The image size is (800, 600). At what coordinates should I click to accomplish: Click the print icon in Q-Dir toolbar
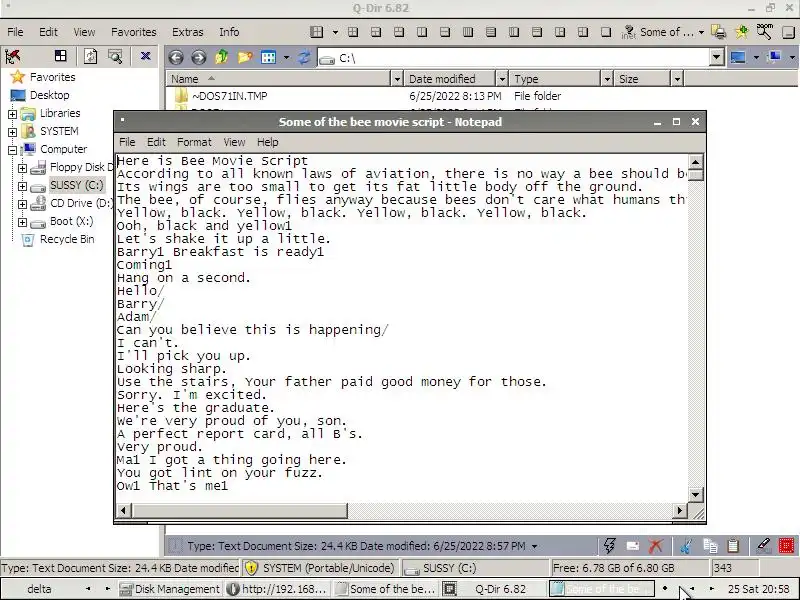pos(719,32)
